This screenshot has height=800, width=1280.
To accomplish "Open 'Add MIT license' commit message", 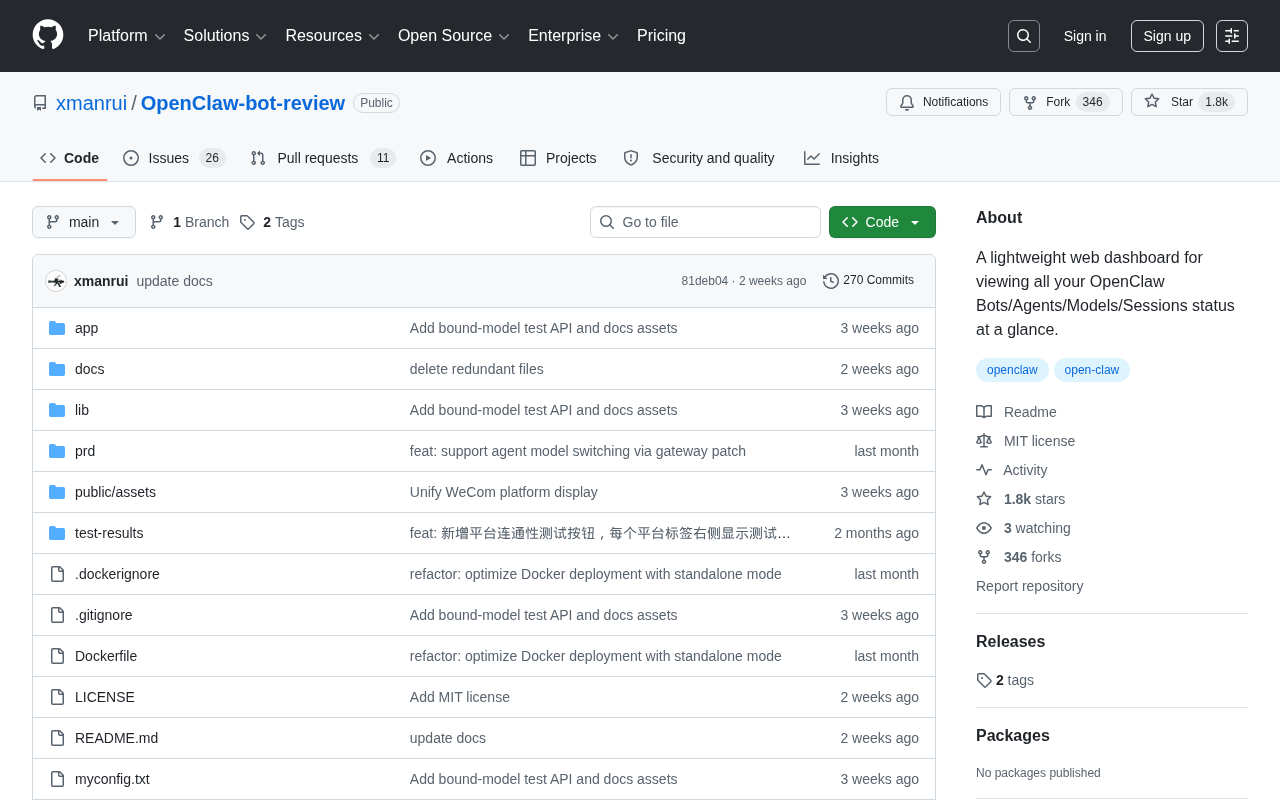I will tap(460, 697).
